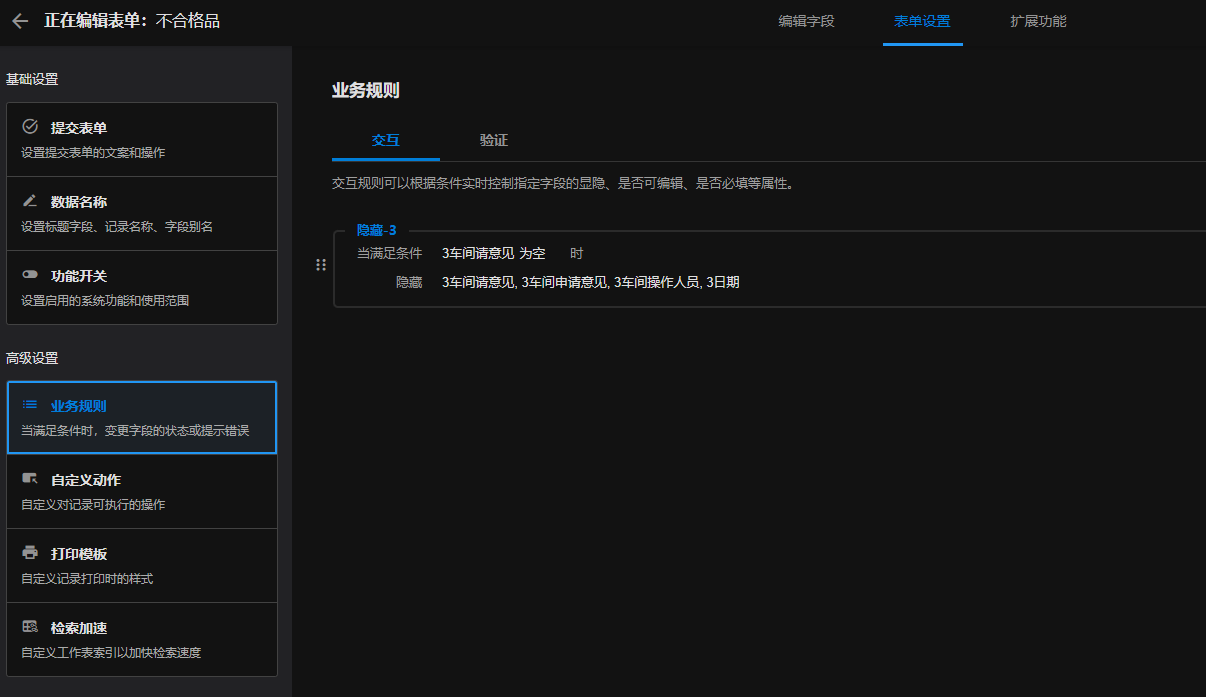Click the 3车间请意见 为空 condition text
The image size is (1206, 697).
(x=493, y=254)
